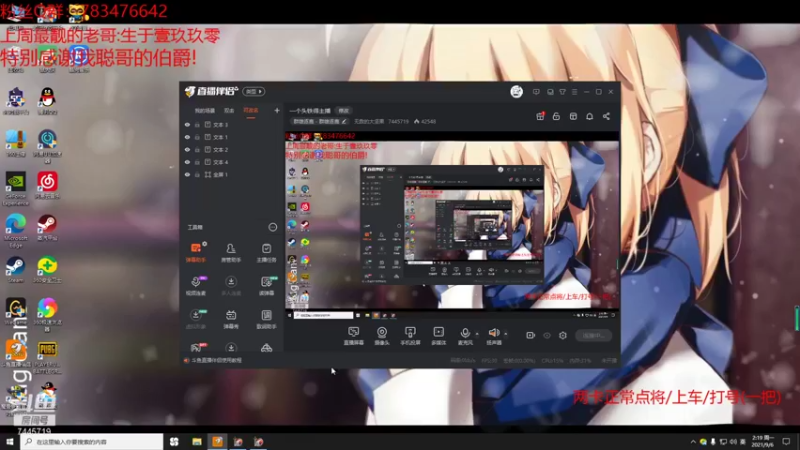The image size is (800, 450).
Task: Open the 读弹幕 read-danmaku tool
Action: [x=266, y=286]
